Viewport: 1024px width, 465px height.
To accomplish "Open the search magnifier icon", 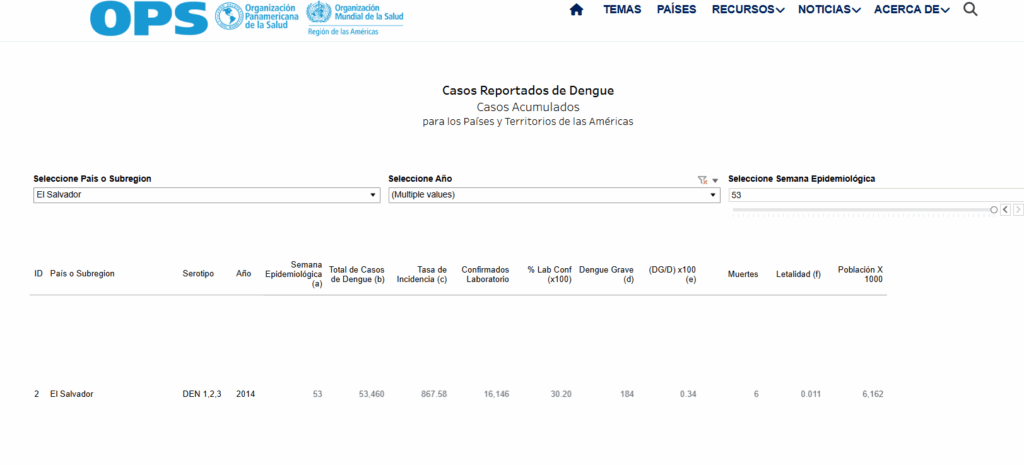I will tap(970, 9).
